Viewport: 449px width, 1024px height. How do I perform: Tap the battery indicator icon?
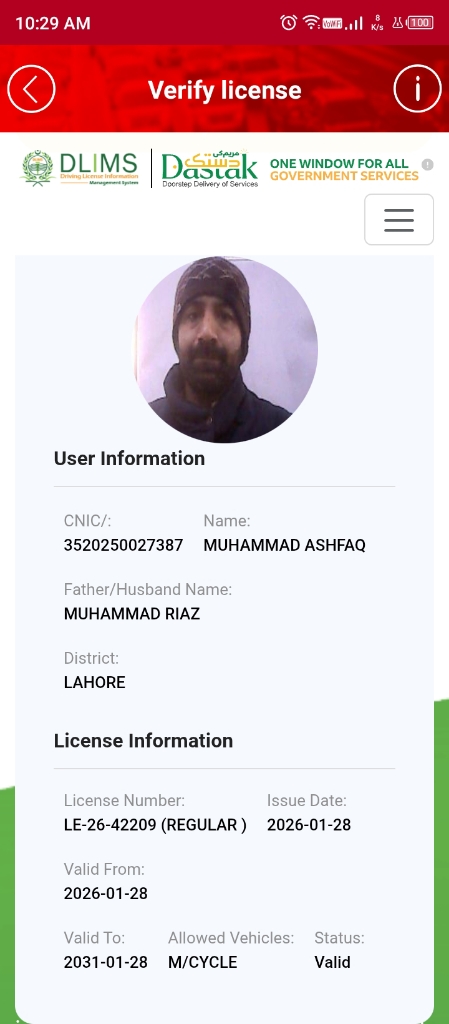[x=420, y=23]
